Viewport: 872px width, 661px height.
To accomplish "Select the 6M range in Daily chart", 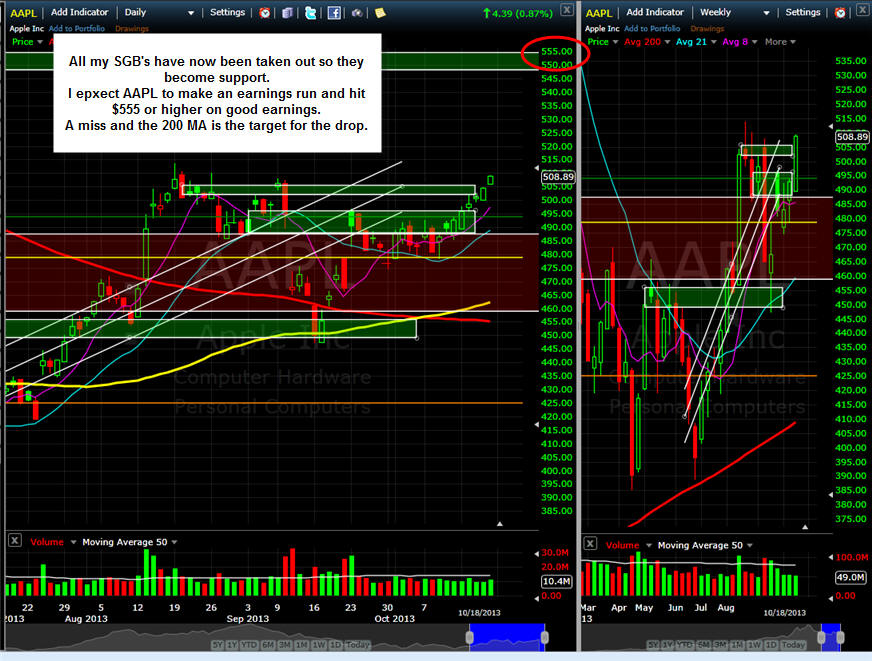I will [268, 645].
